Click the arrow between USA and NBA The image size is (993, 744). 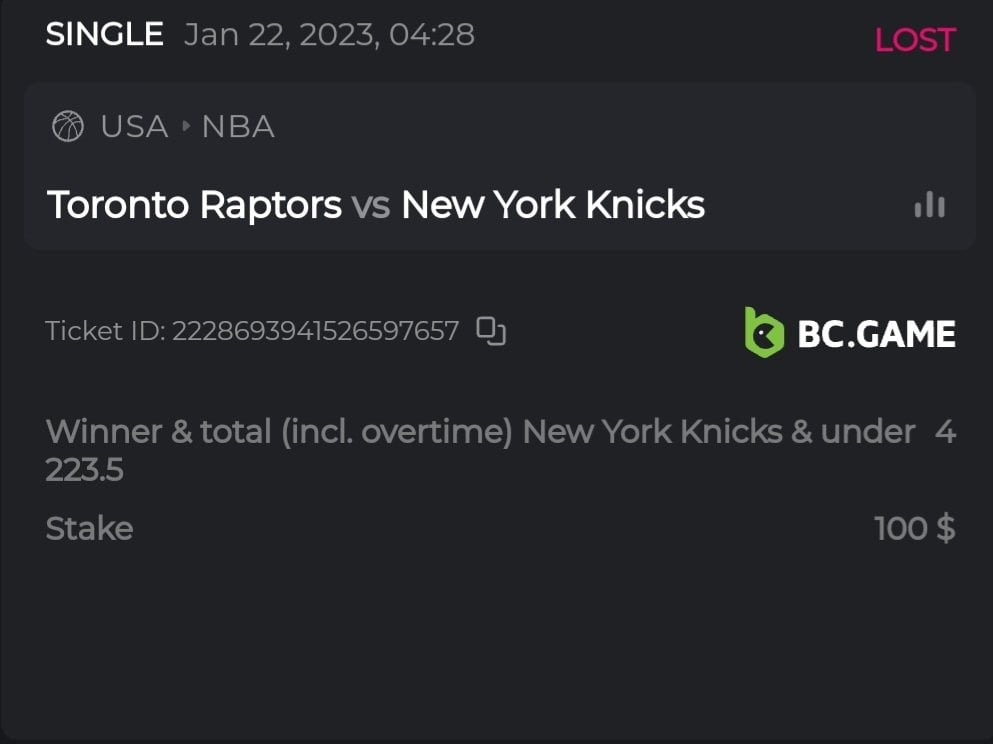click(185, 127)
